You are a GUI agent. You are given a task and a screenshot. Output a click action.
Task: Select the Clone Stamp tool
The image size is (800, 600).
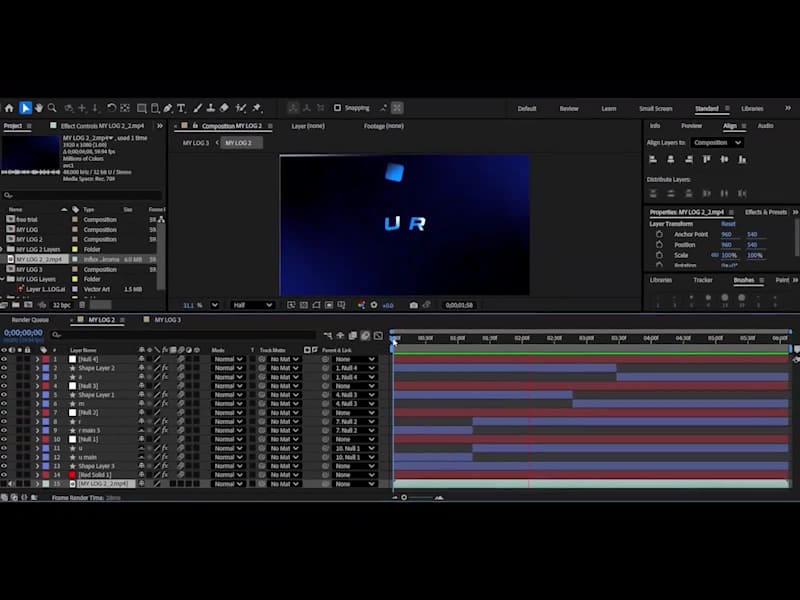tap(211, 108)
